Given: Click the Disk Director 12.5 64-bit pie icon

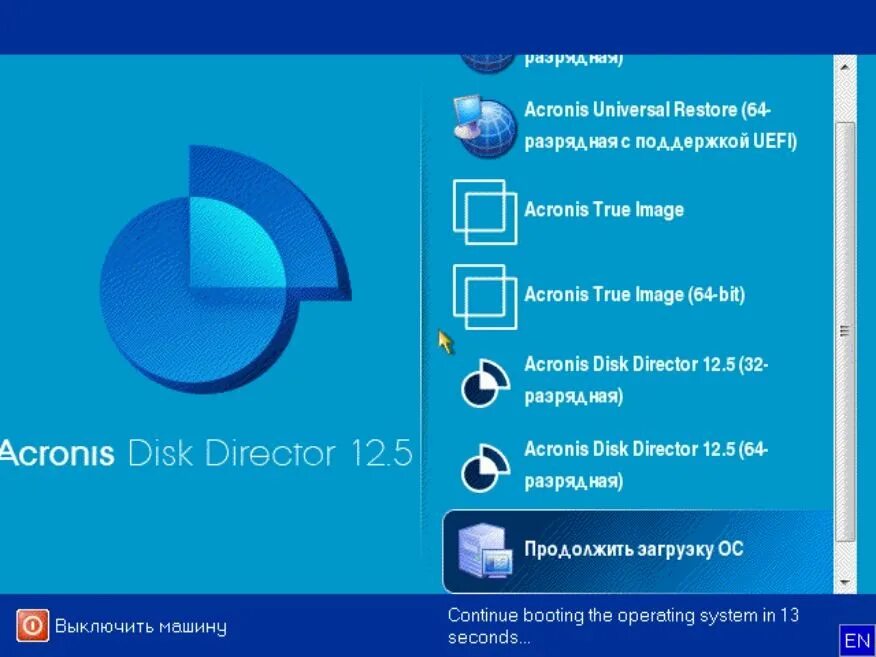Looking at the screenshot, I should pyautogui.click(x=485, y=468).
